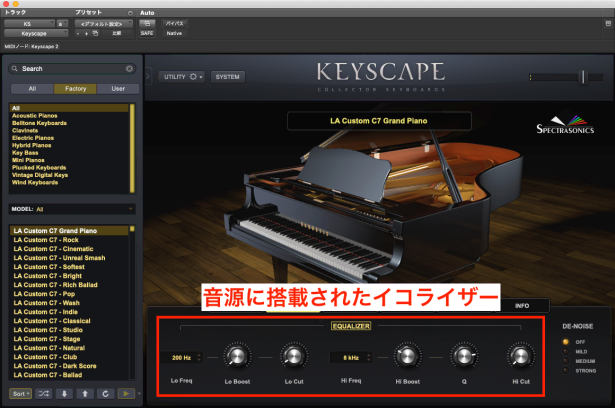Adjust the master volume slider
The width and height of the screenshot is (615, 408).
coord(583,77)
